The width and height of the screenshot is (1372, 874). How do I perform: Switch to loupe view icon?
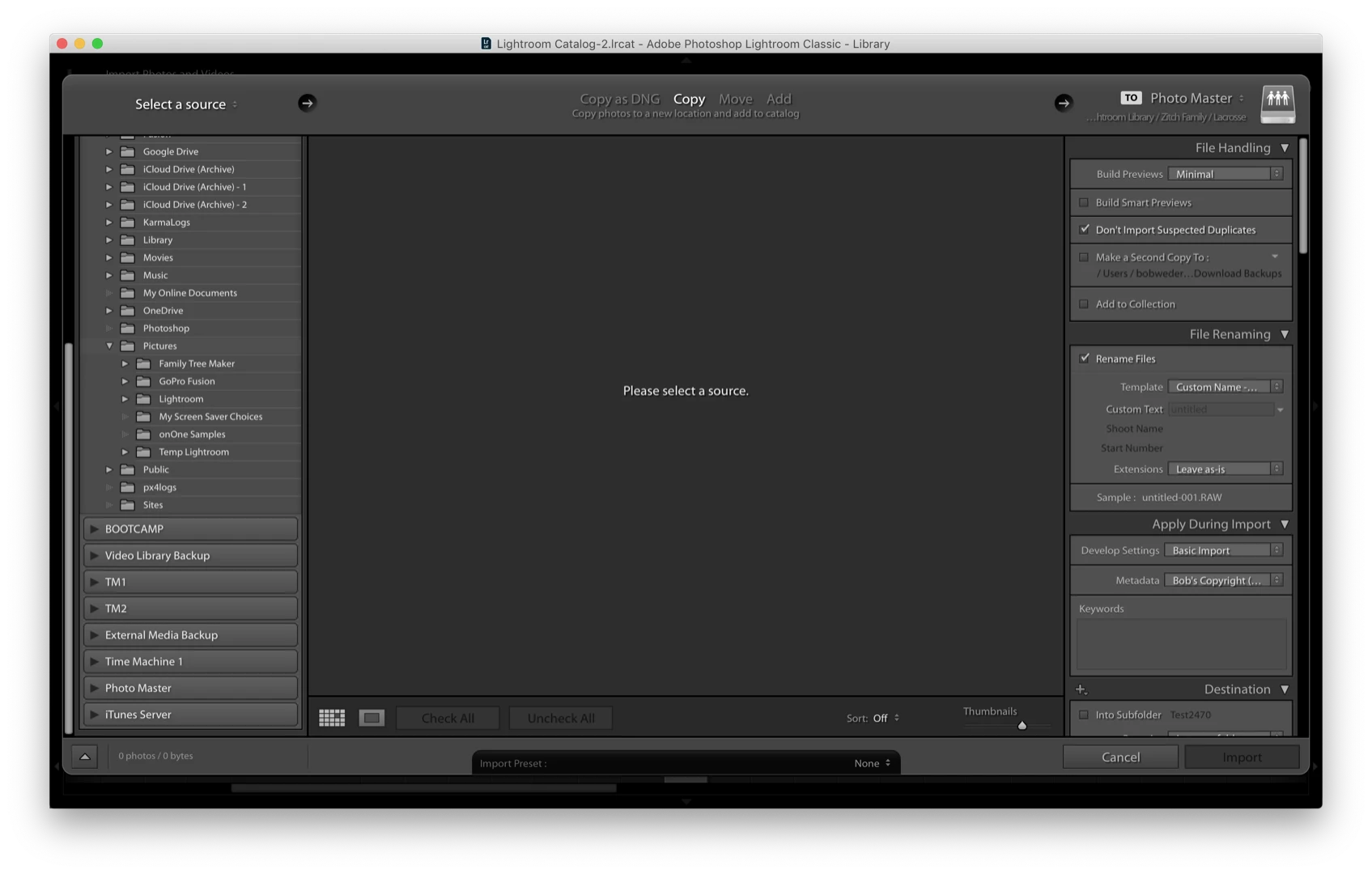[x=372, y=718]
